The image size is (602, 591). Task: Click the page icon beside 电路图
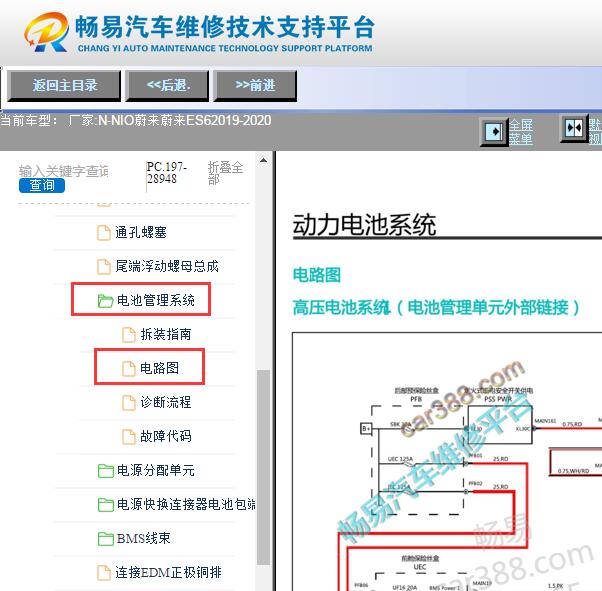tap(129, 368)
